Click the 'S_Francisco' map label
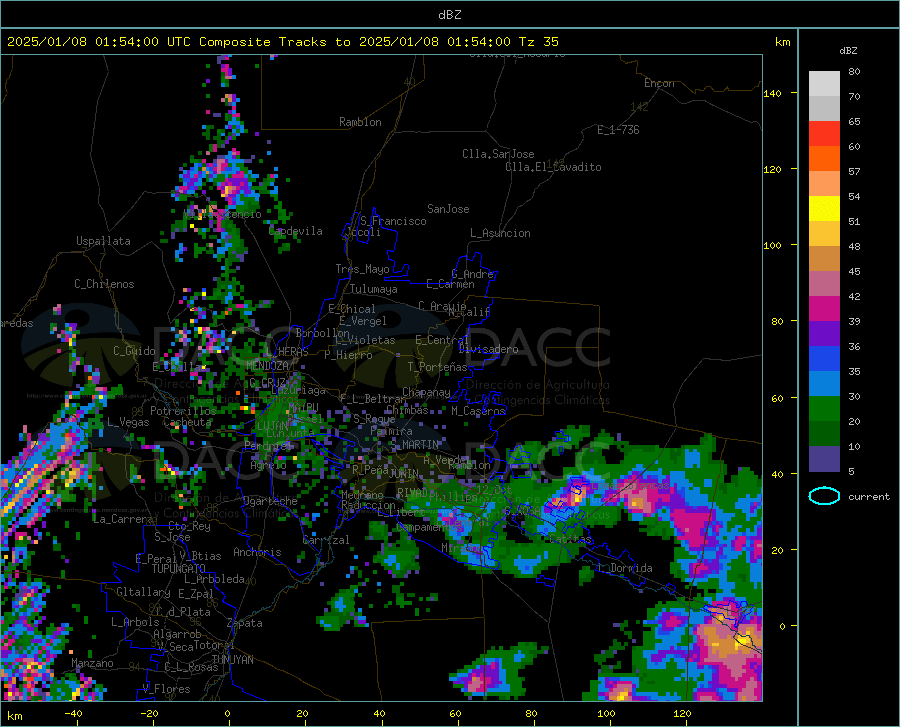Screen dimensions: 900x727 [x=393, y=221]
